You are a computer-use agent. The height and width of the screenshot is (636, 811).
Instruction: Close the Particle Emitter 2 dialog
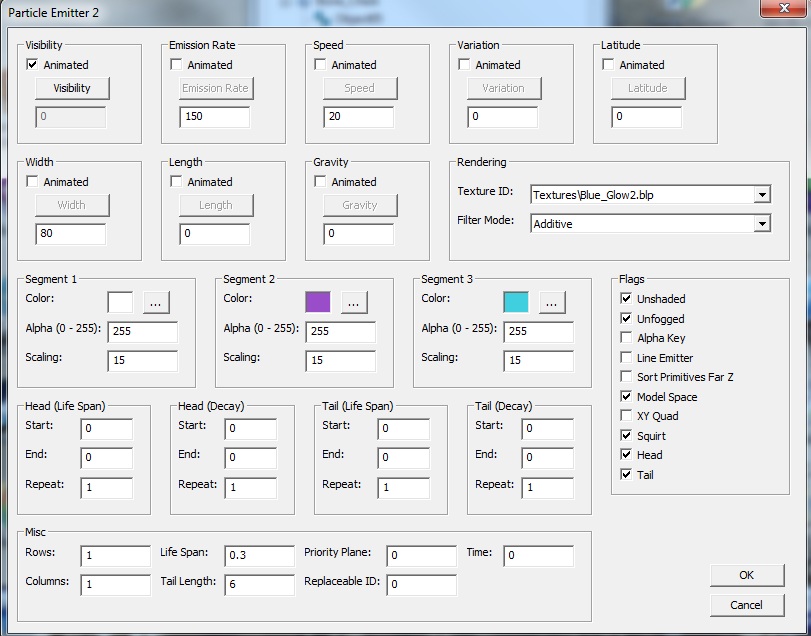click(x=783, y=8)
